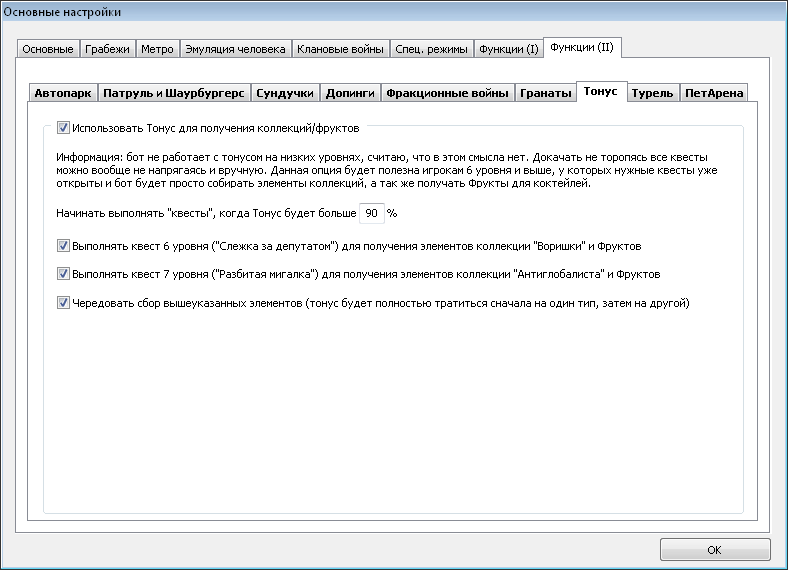Switch to Патруль и Шаурбургерс sub-tab
788x570 pixels.
coord(174,93)
